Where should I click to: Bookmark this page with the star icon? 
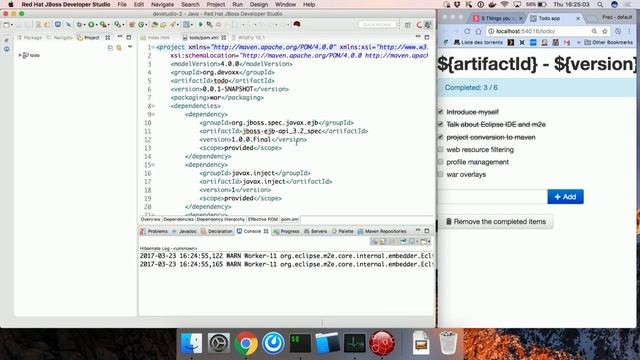[604, 31]
